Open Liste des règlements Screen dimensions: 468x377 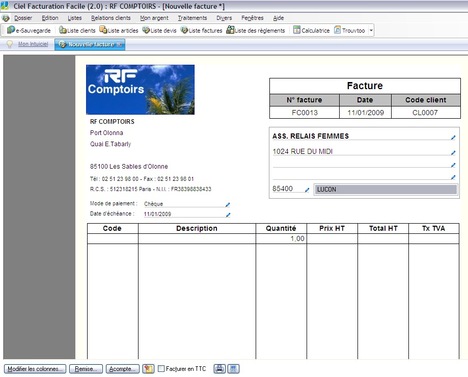coord(256,30)
